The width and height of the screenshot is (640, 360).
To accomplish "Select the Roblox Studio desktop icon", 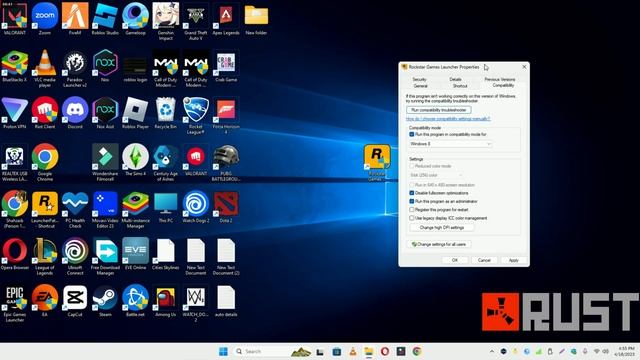I will [x=105, y=18].
